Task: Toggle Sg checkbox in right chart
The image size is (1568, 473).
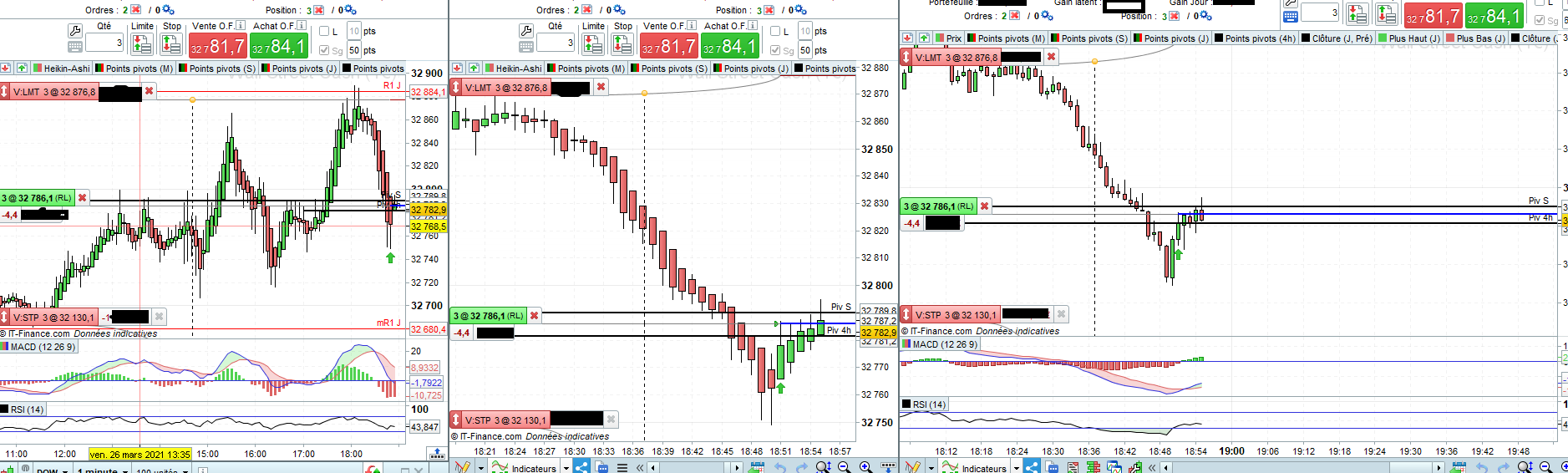Action: (1540, 21)
